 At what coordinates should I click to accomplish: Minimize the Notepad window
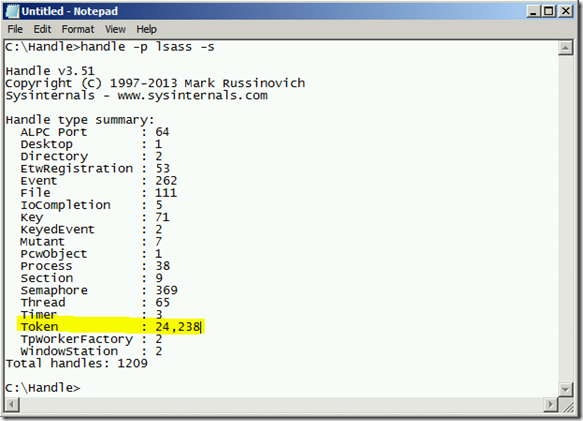click(533, 11)
